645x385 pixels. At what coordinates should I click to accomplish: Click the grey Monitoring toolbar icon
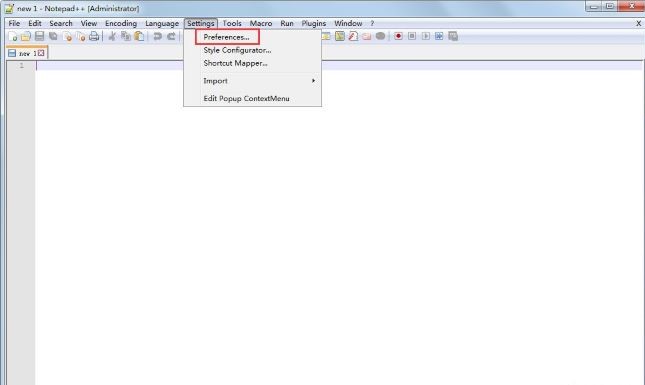(x=381, y=36)
